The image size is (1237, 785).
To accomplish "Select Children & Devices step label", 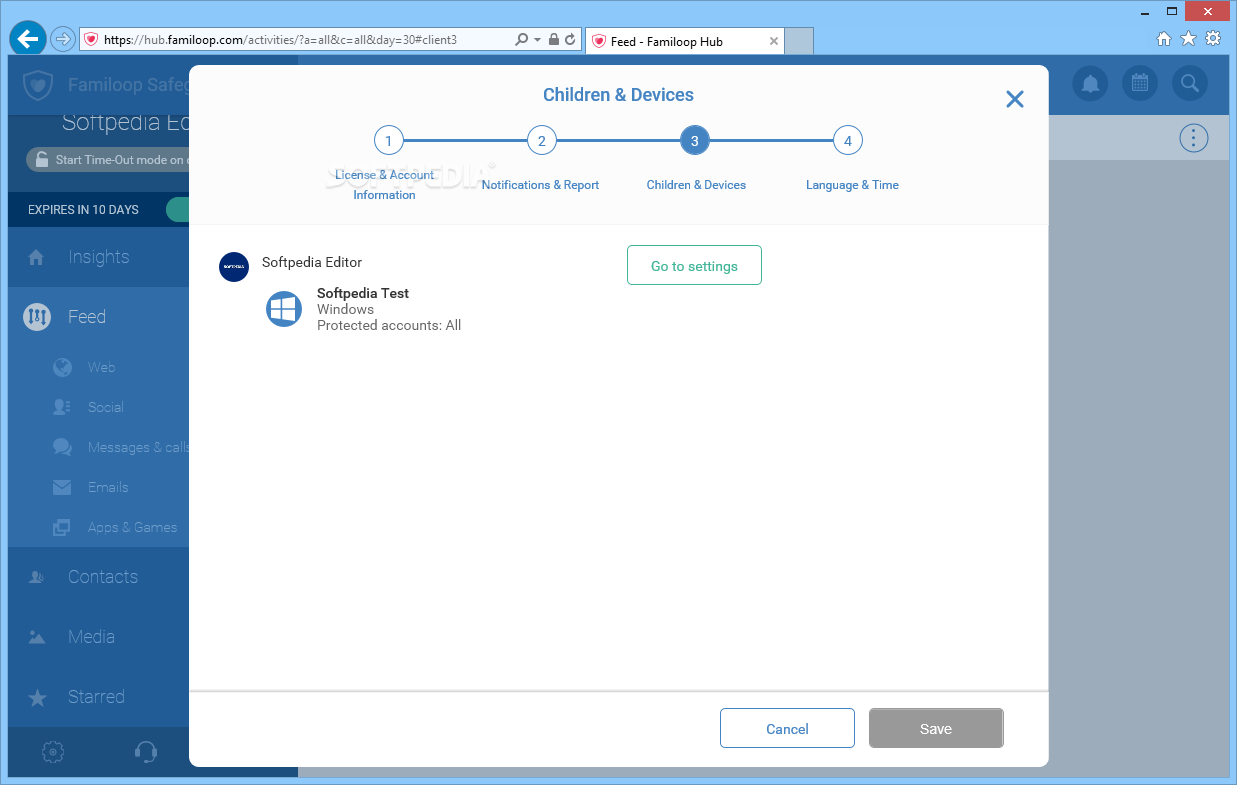I will 696,185.
